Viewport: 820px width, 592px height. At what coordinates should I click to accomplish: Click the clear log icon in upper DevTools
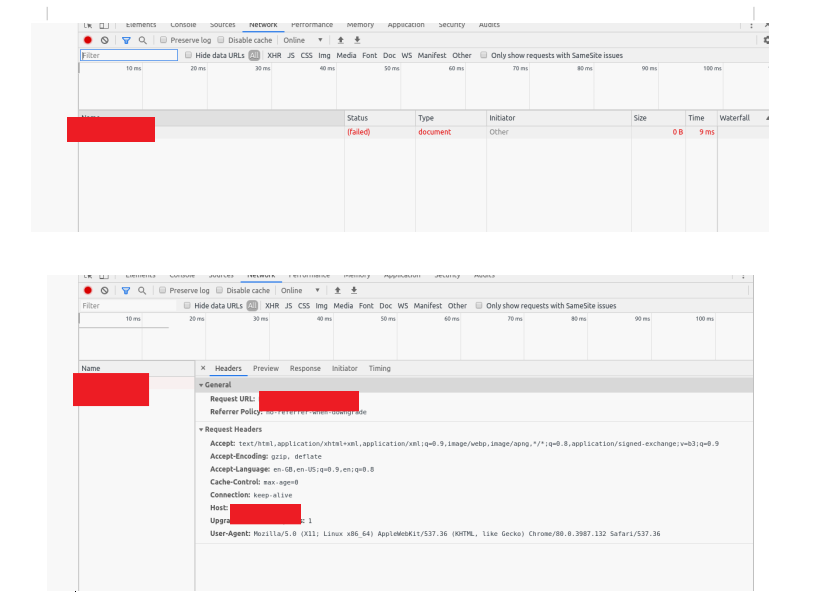click(x=105, y=40)
